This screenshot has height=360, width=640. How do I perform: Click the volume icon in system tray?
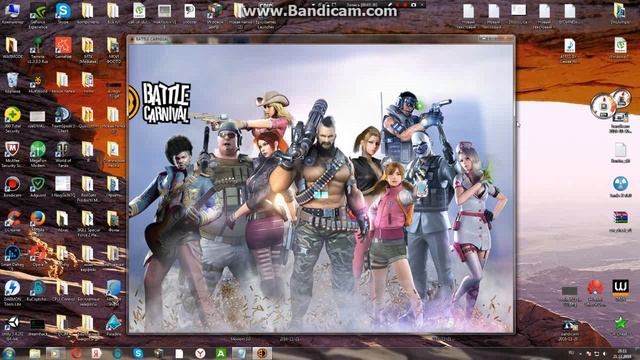(604, 353)
